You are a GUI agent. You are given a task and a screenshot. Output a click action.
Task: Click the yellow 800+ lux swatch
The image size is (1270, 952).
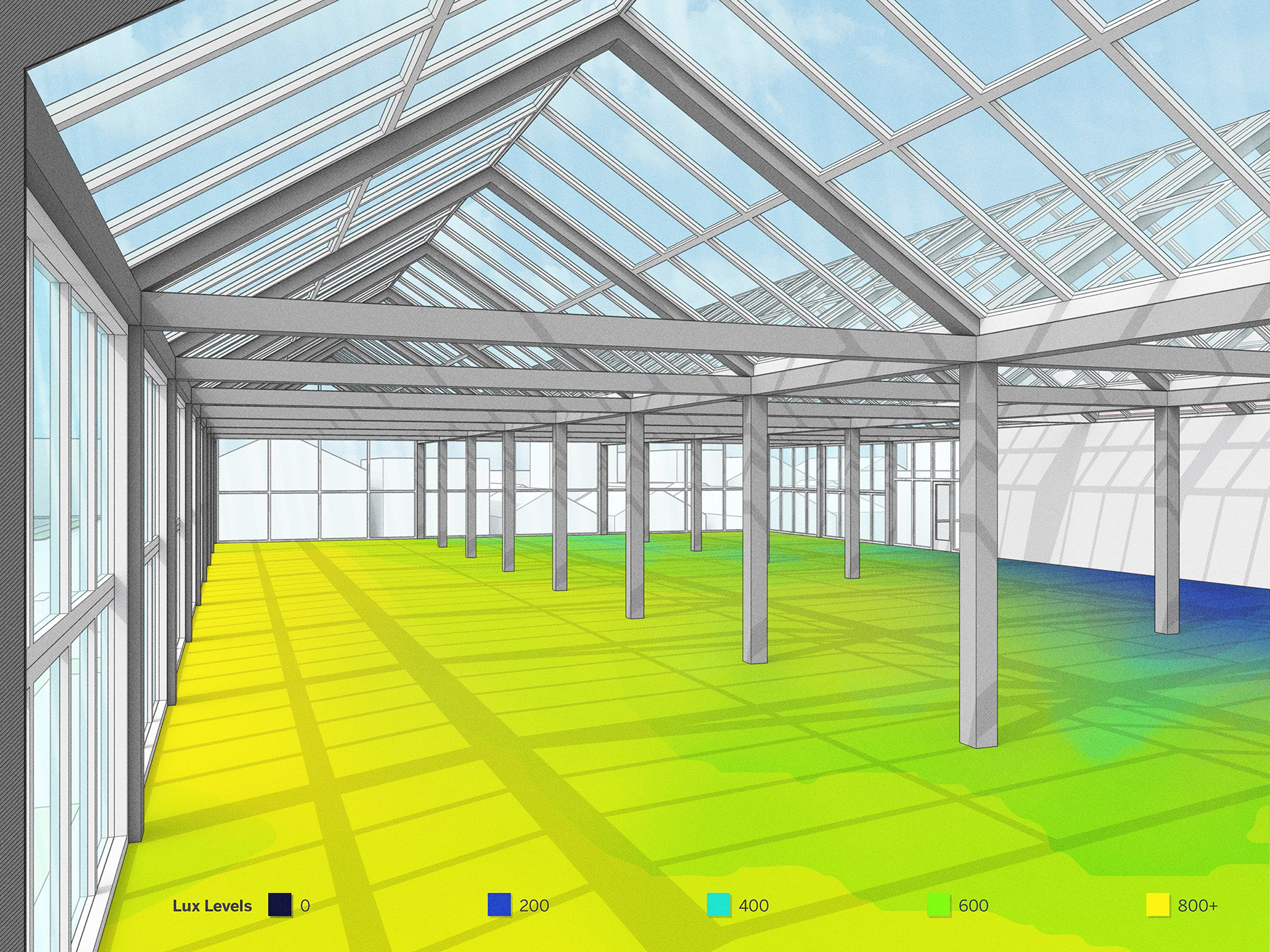[1158, 905]
